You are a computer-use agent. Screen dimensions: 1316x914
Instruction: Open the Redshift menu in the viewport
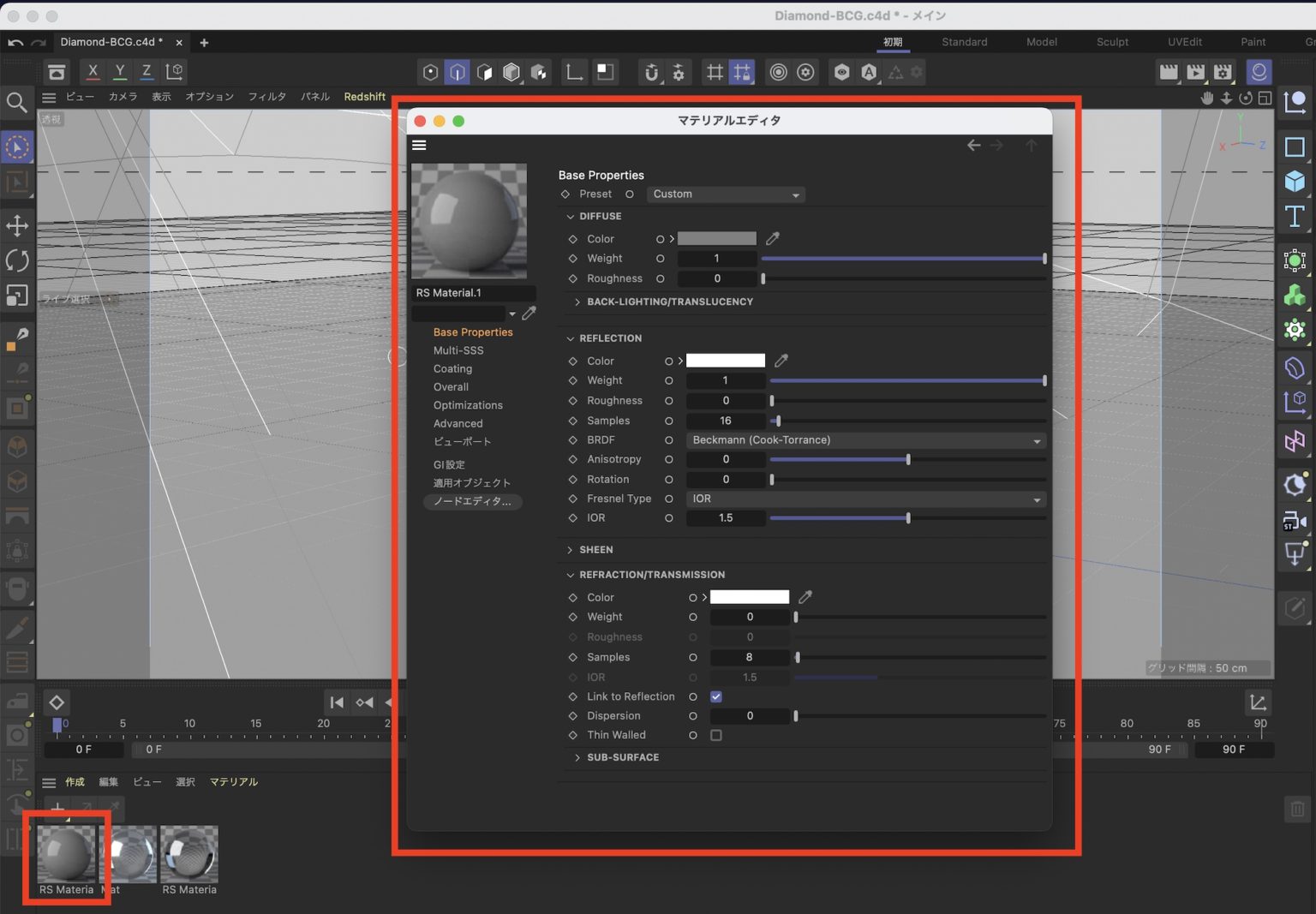[364, 97]
